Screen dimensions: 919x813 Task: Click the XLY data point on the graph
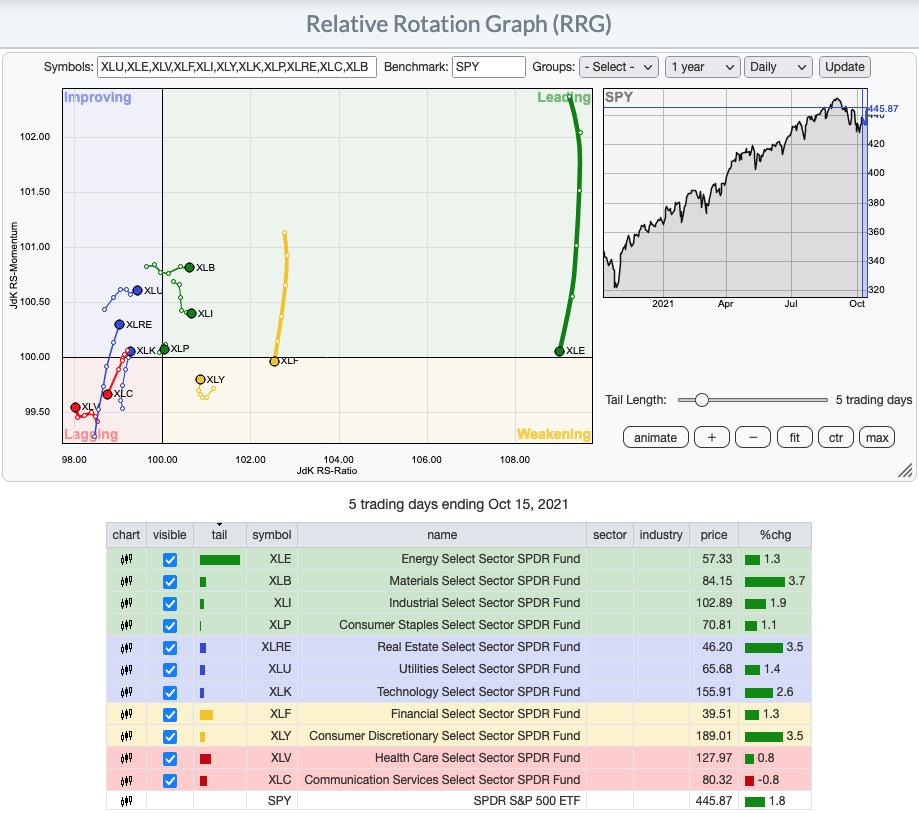tap(200, 379)
